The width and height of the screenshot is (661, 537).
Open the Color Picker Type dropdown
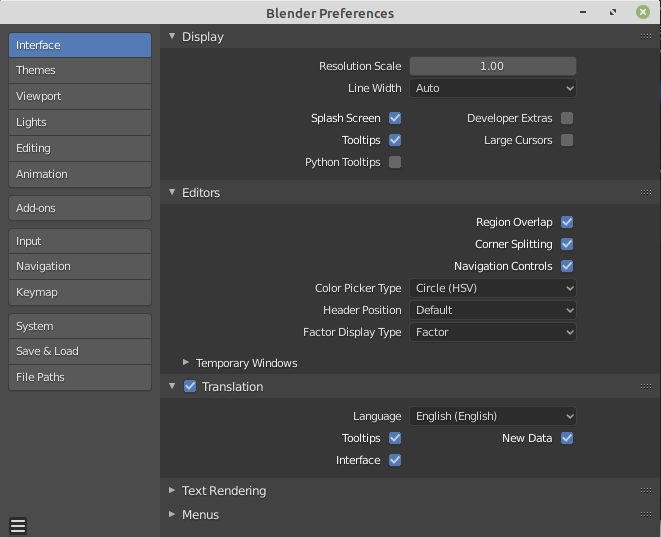(493, 288)
